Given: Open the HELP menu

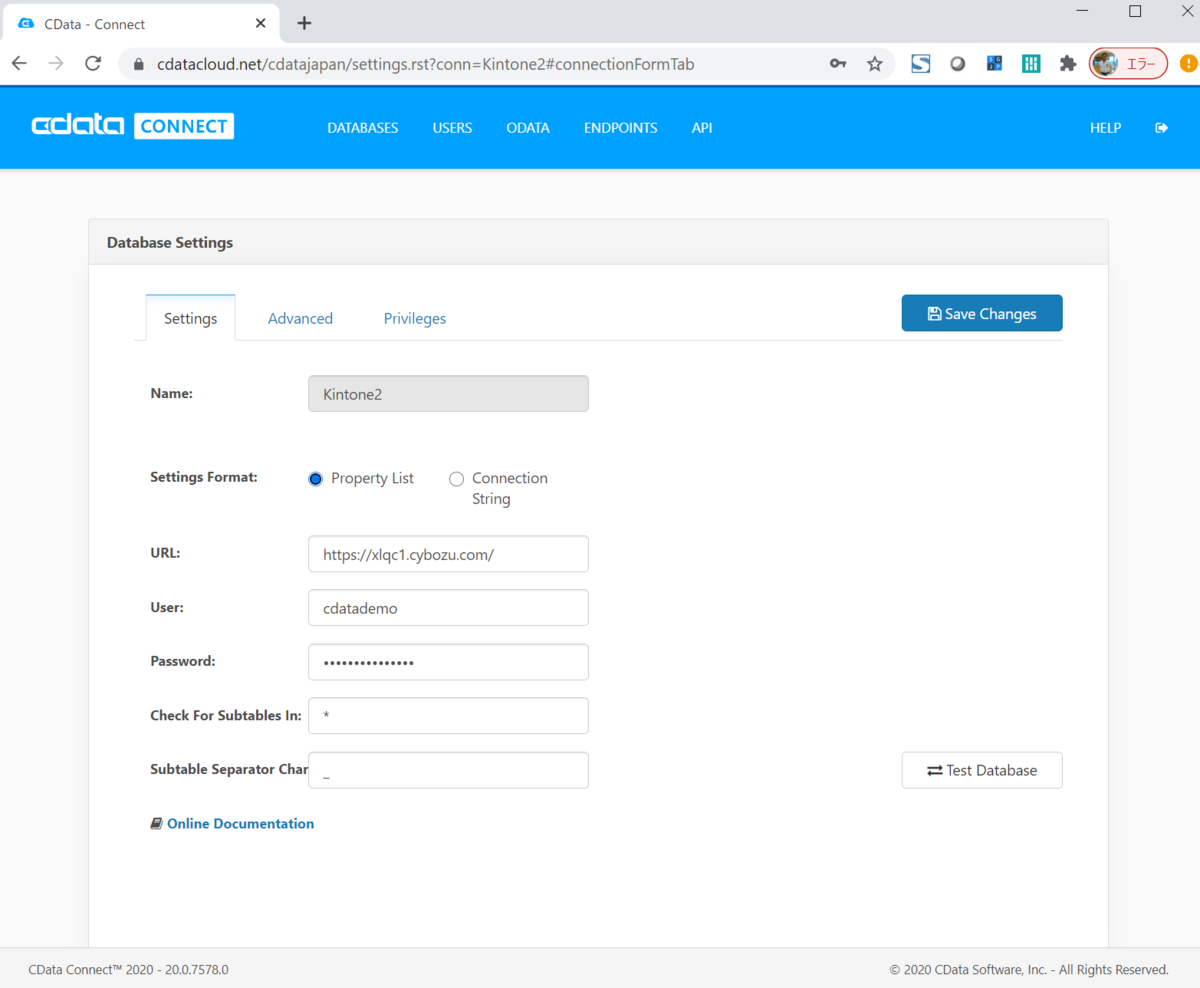Looking at the screenshot, I should pyautogui.click(x=1105, y=128).
